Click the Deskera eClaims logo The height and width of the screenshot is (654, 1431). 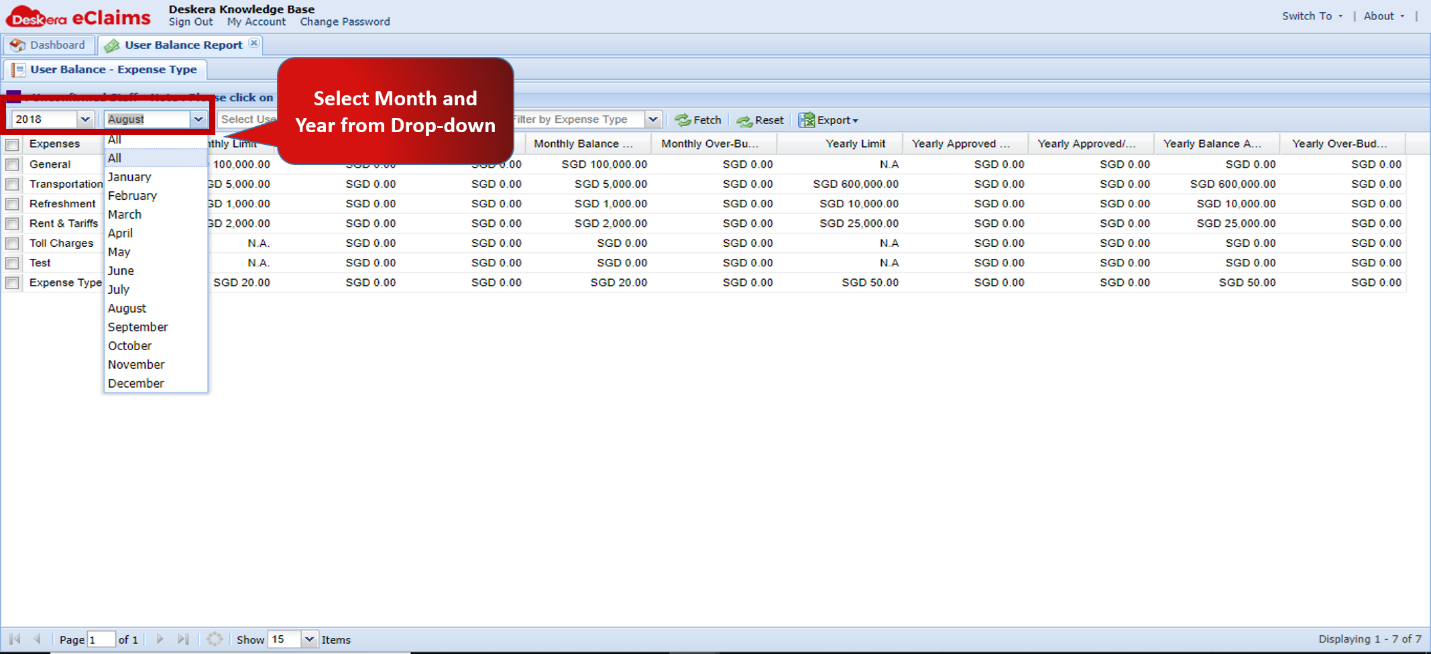(x=77, y=15)
